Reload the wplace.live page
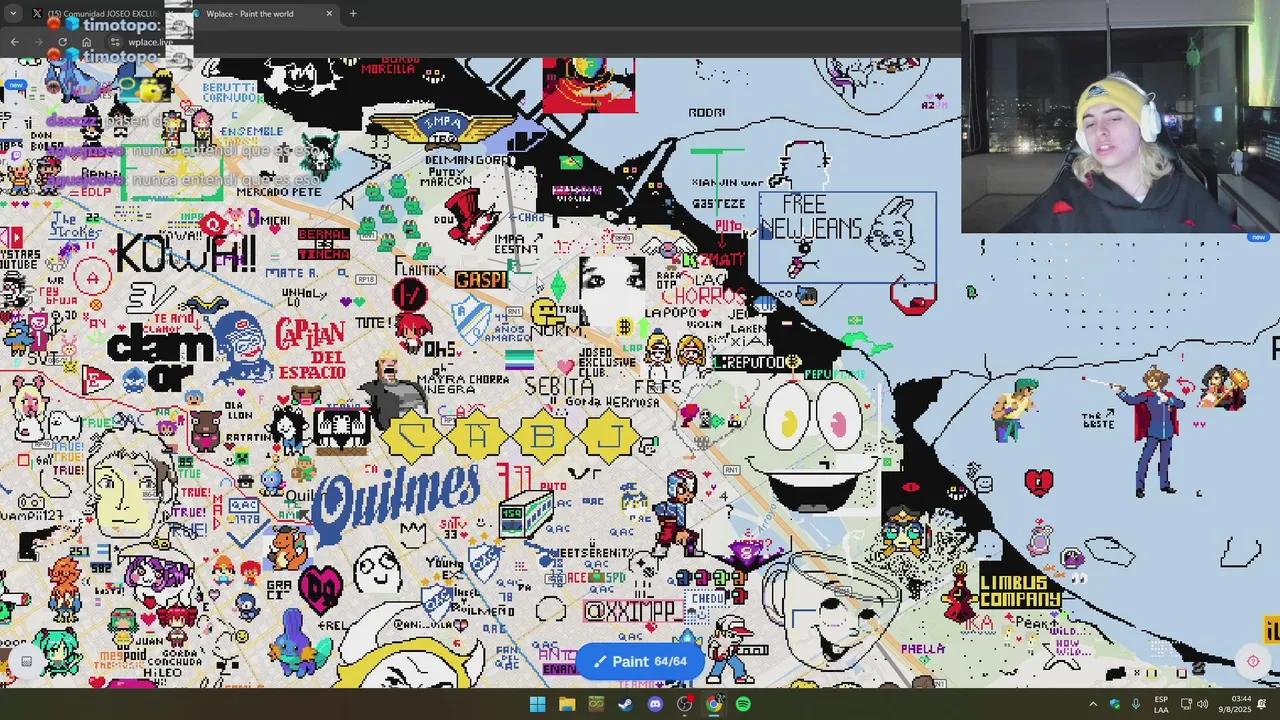The width and height of the screenshot is (1280, 720). [x=62, y=42]
